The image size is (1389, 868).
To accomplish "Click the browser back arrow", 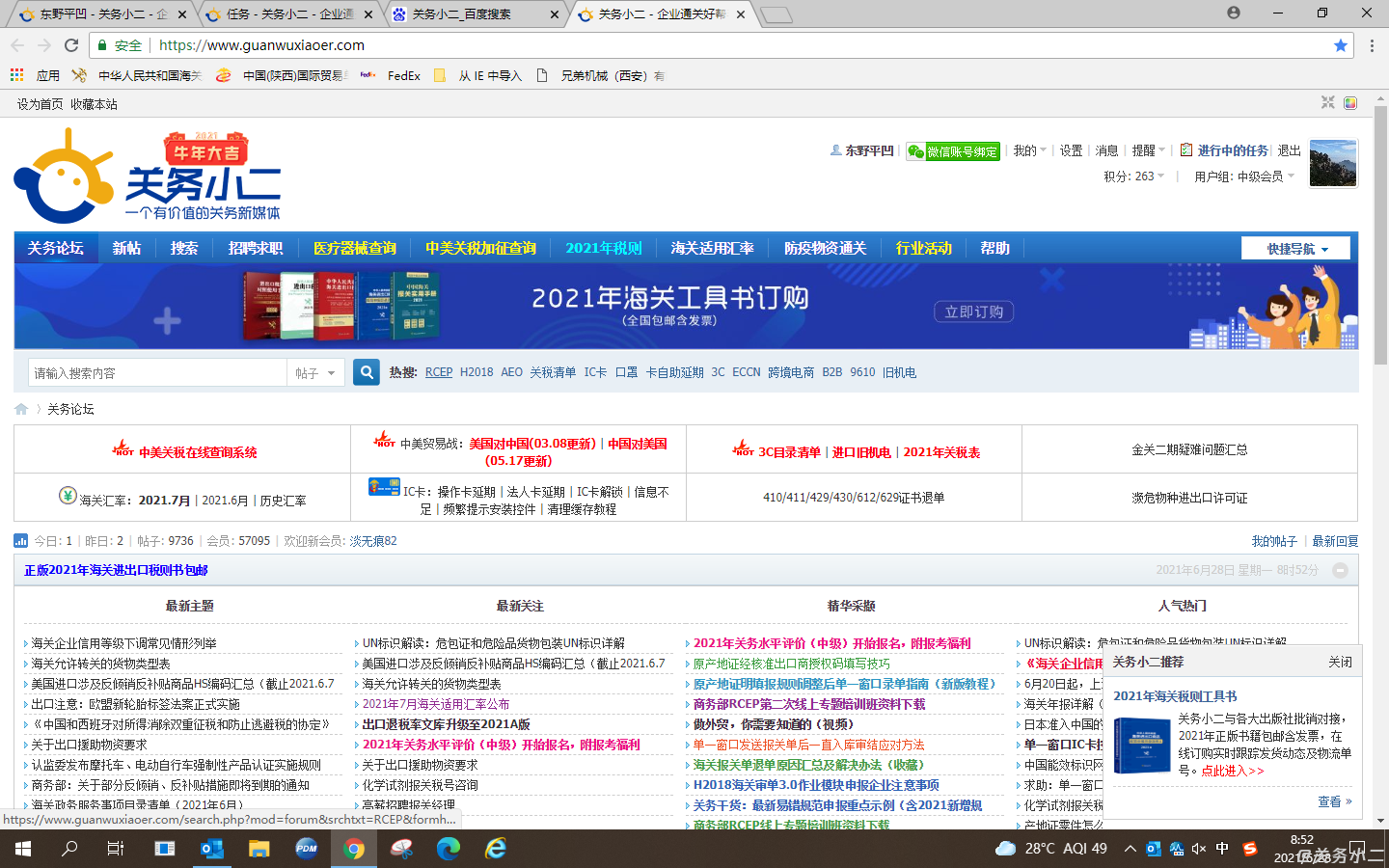I will (17, 45).
